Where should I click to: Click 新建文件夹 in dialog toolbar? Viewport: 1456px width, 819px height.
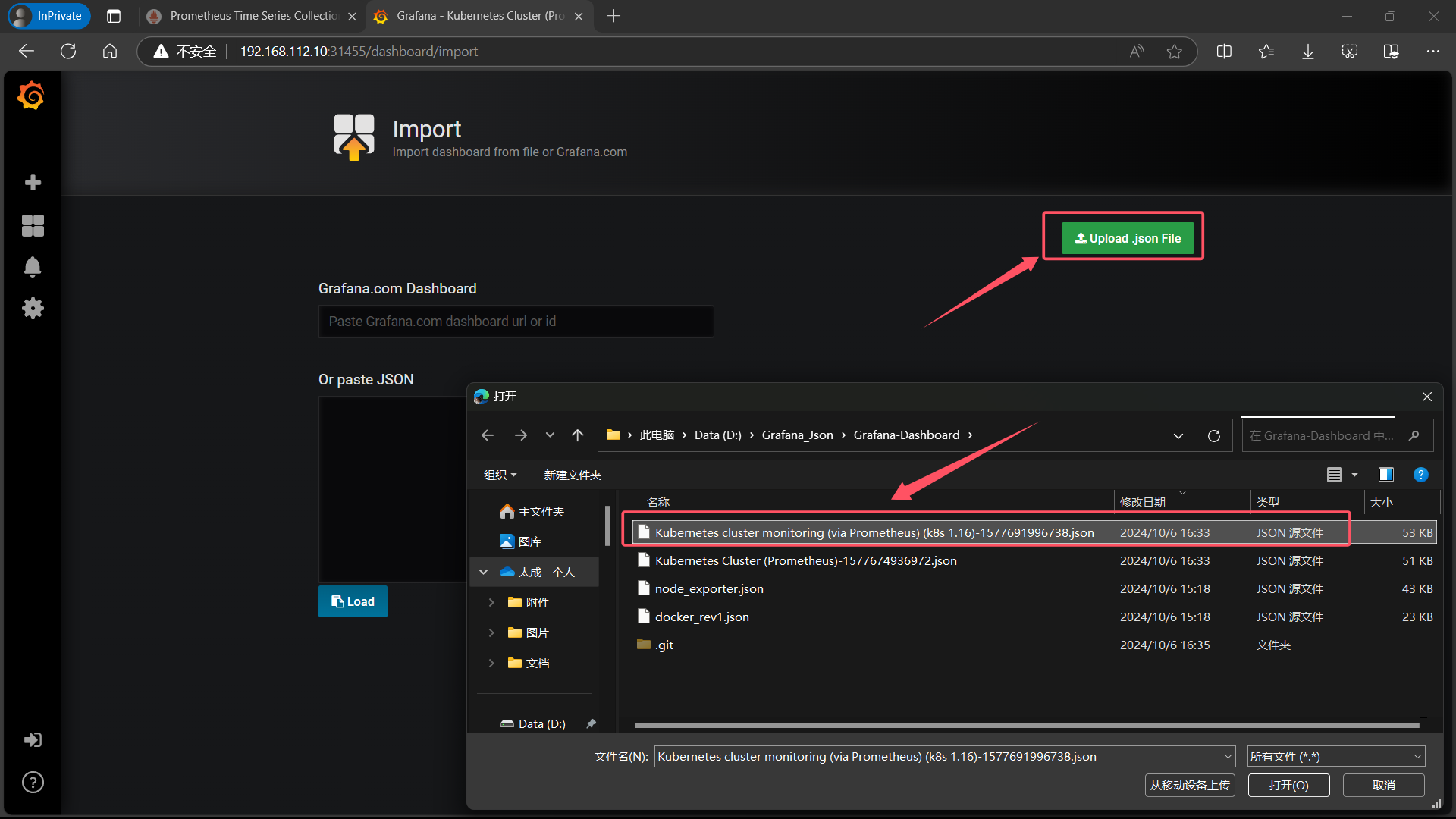click(572, 475)
